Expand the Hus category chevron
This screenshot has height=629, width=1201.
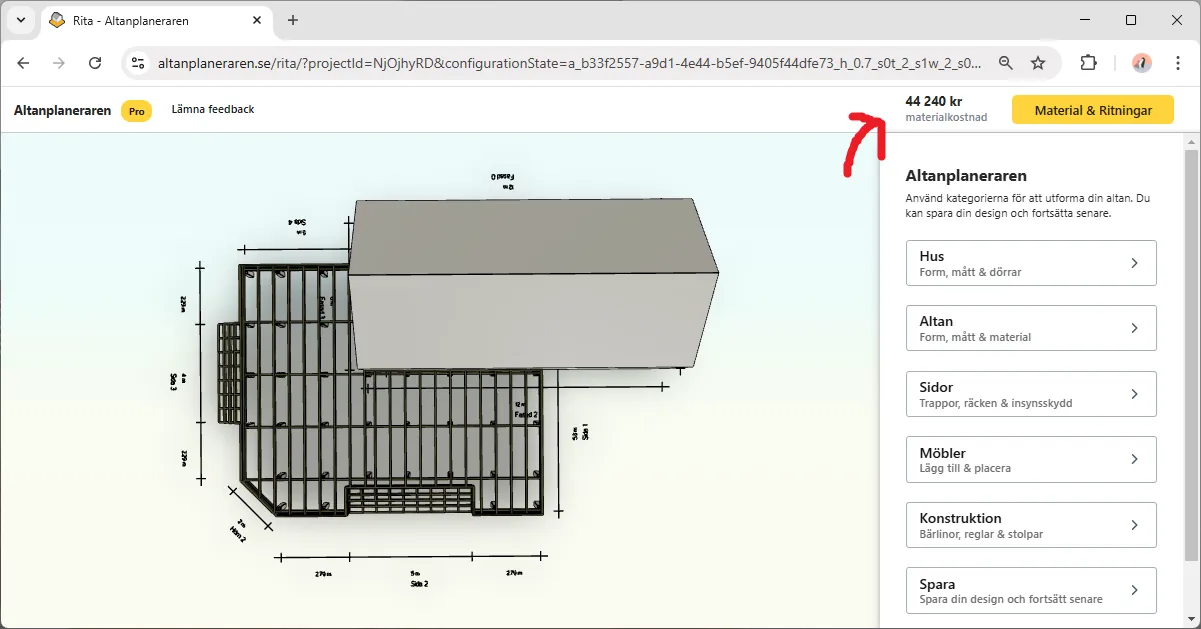click(1134, 263)
